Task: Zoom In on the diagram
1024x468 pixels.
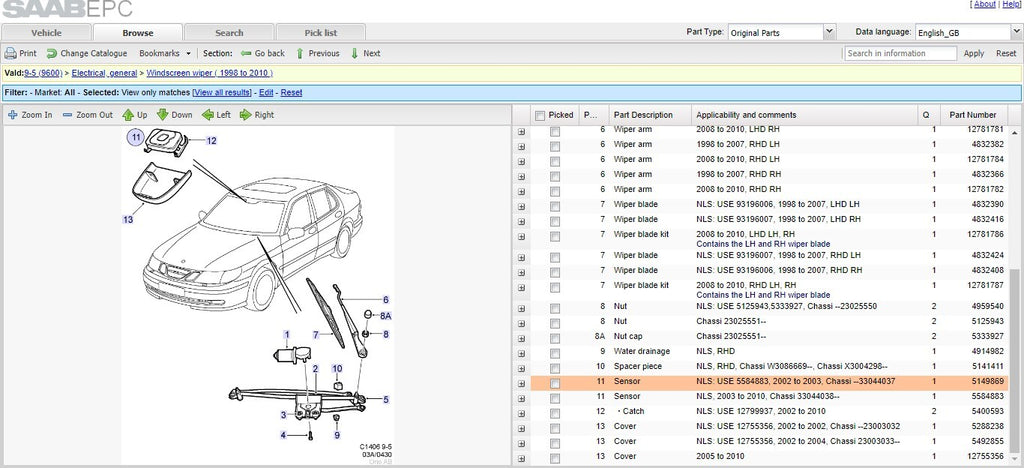Action: click(12, 115)
